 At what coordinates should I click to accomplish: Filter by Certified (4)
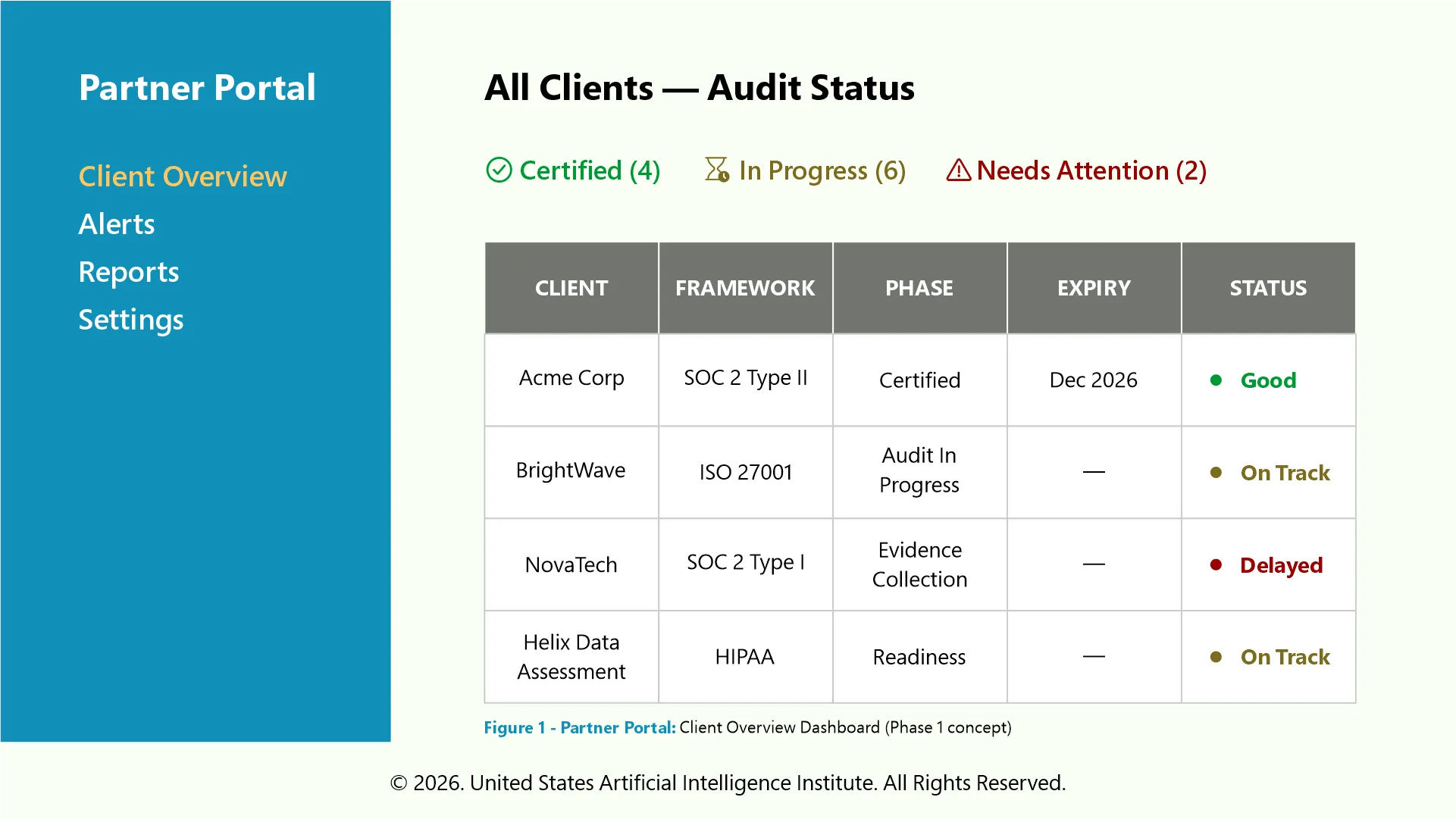click(573, 170)
